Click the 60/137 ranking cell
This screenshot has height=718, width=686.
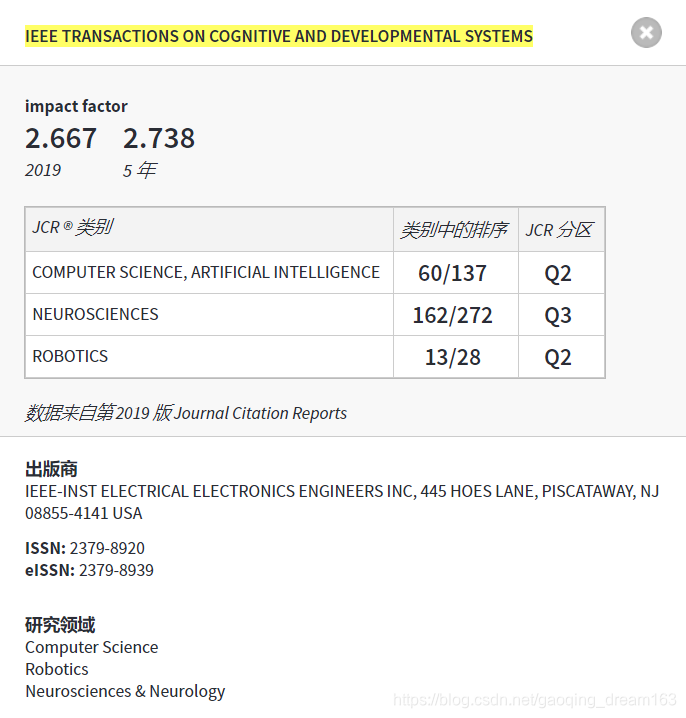(x=456, y=273)
